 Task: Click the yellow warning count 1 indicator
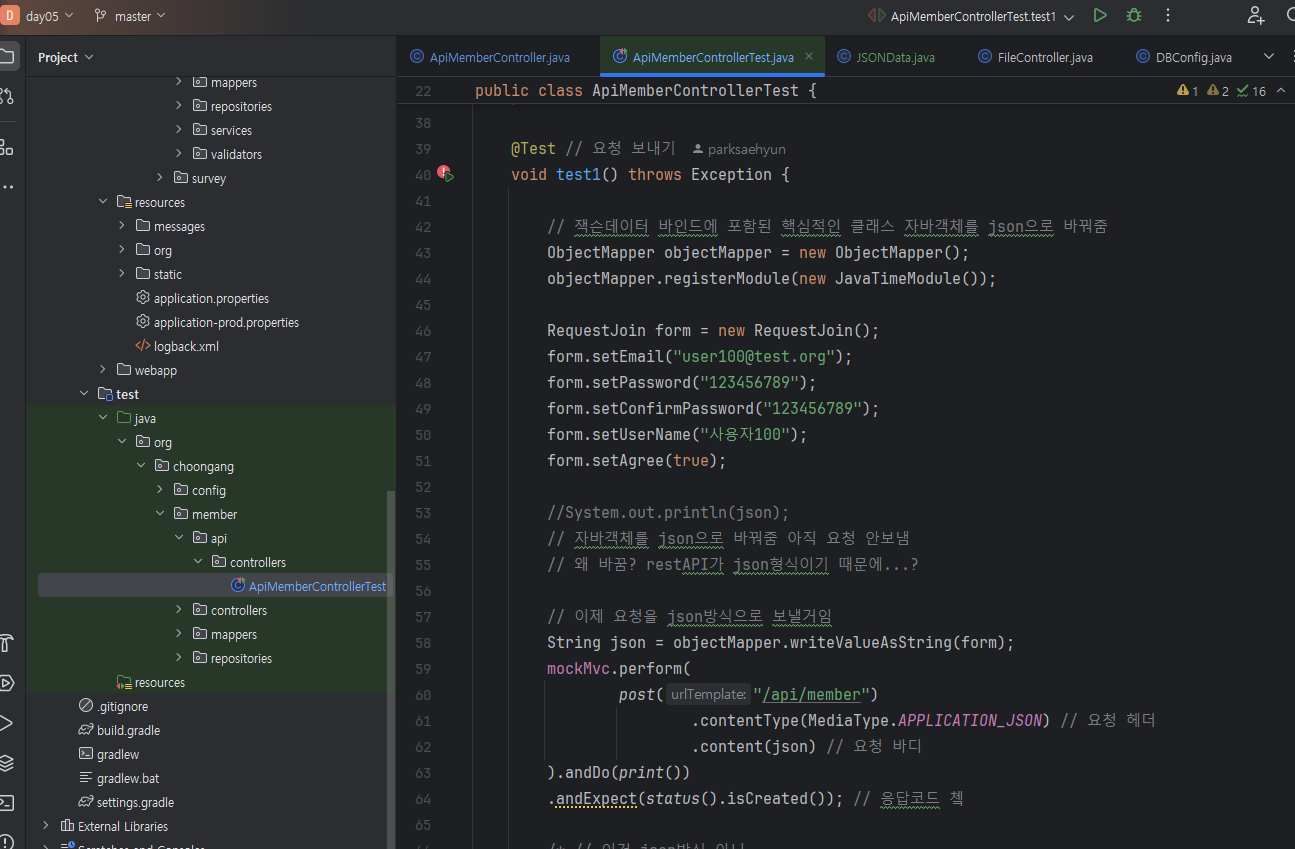1187,91
